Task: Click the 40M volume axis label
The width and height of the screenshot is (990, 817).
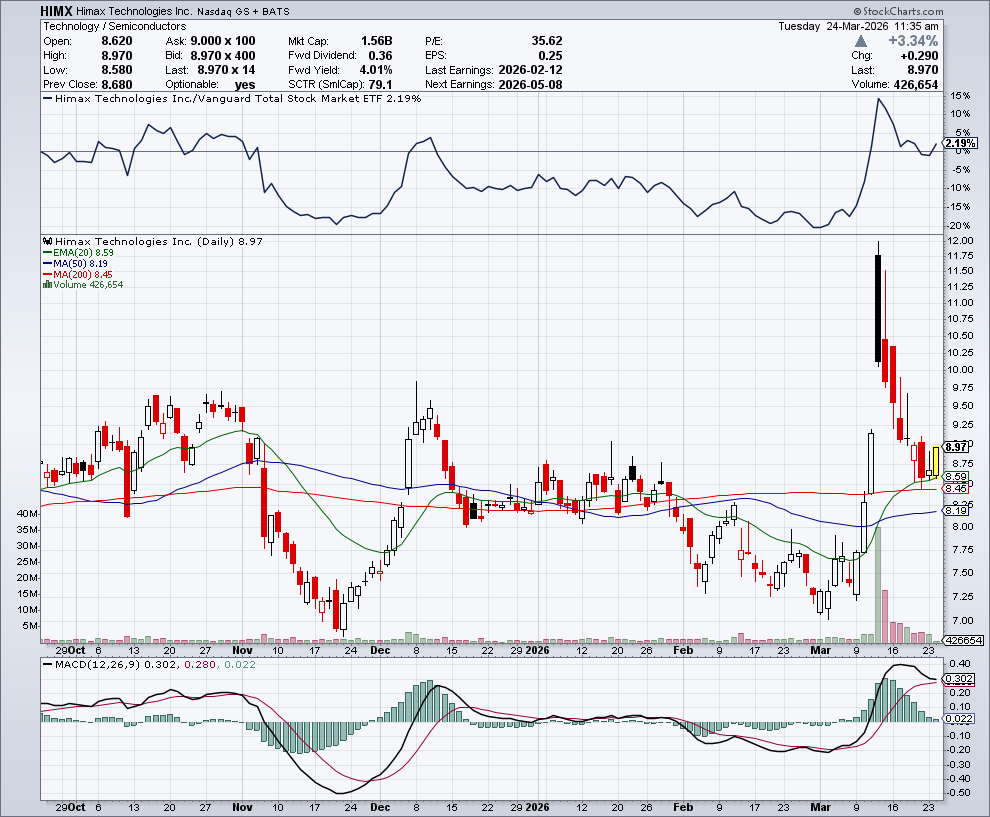Action: (x=27, y=514)
